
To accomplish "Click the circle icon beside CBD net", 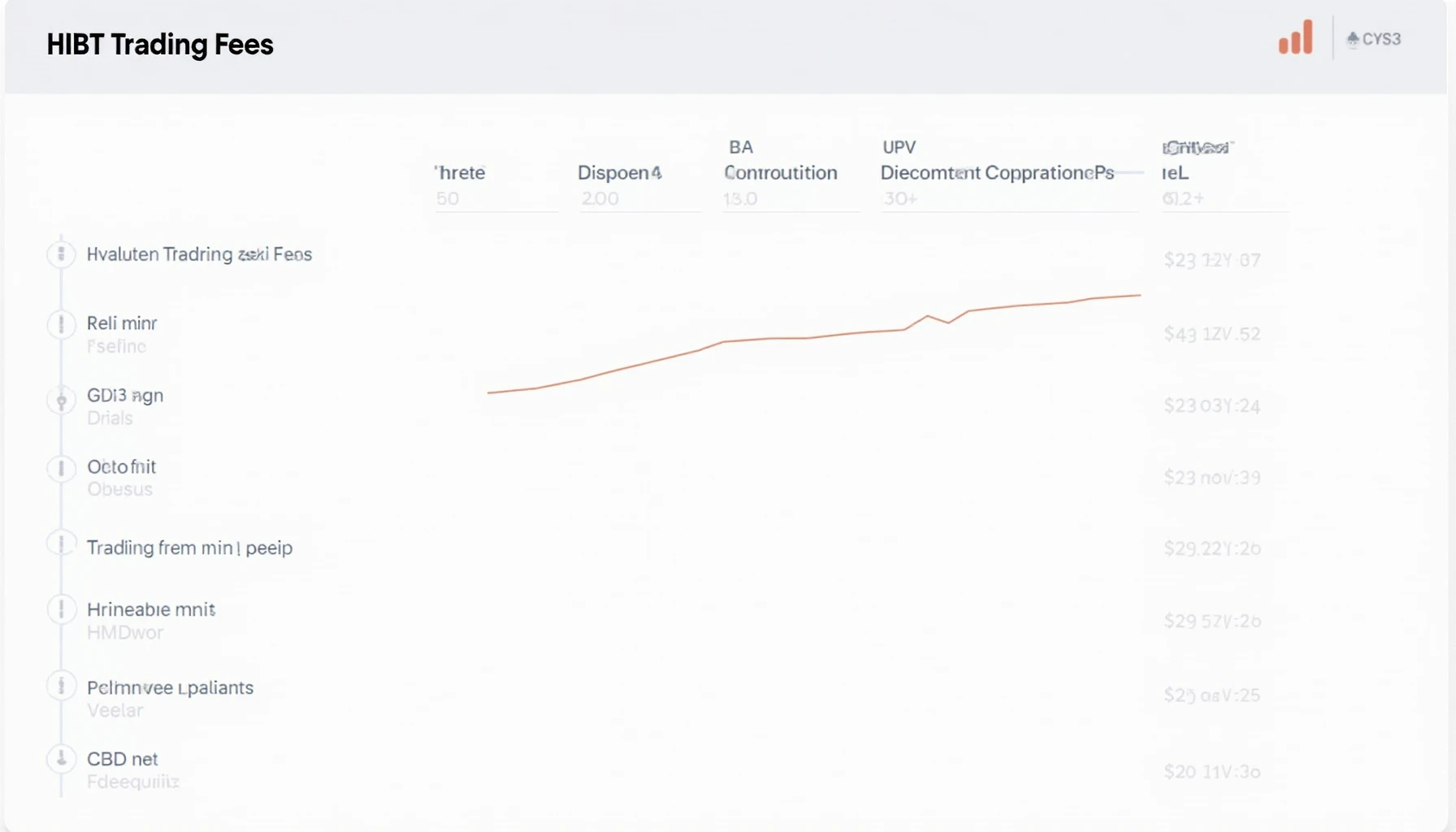I will pos(61,759).
